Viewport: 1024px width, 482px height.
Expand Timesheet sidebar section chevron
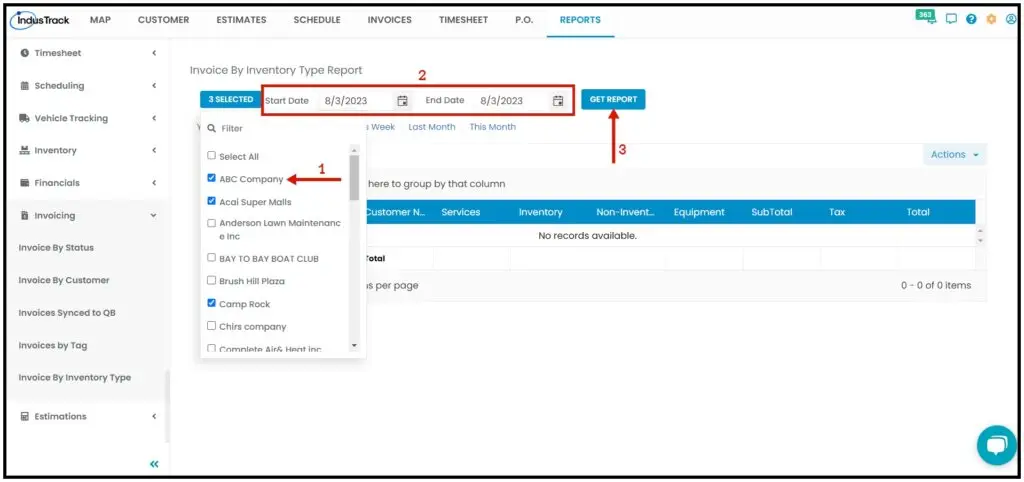point(154,53)
